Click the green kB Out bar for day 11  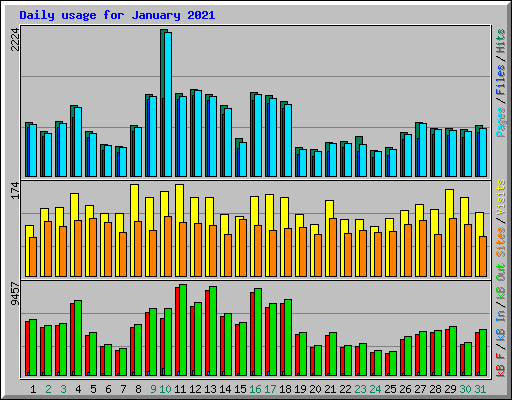coord(183,330)
